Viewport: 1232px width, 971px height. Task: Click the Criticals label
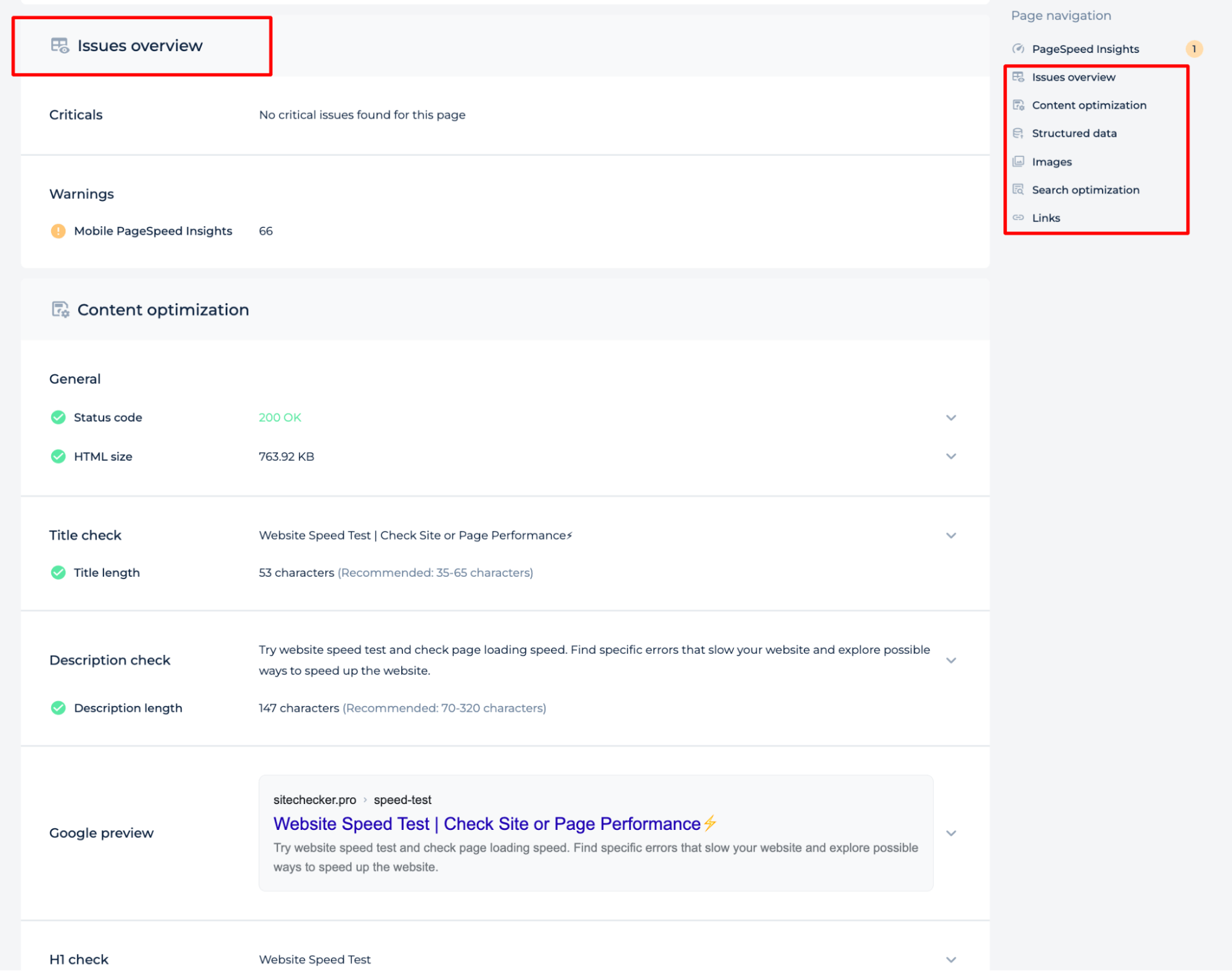[x=76, y=115]
